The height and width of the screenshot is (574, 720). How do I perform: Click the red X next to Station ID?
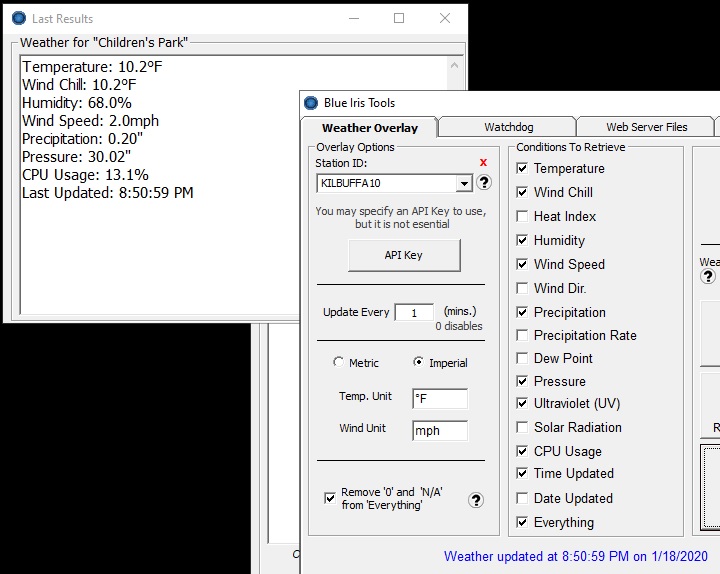coord(483,163)
